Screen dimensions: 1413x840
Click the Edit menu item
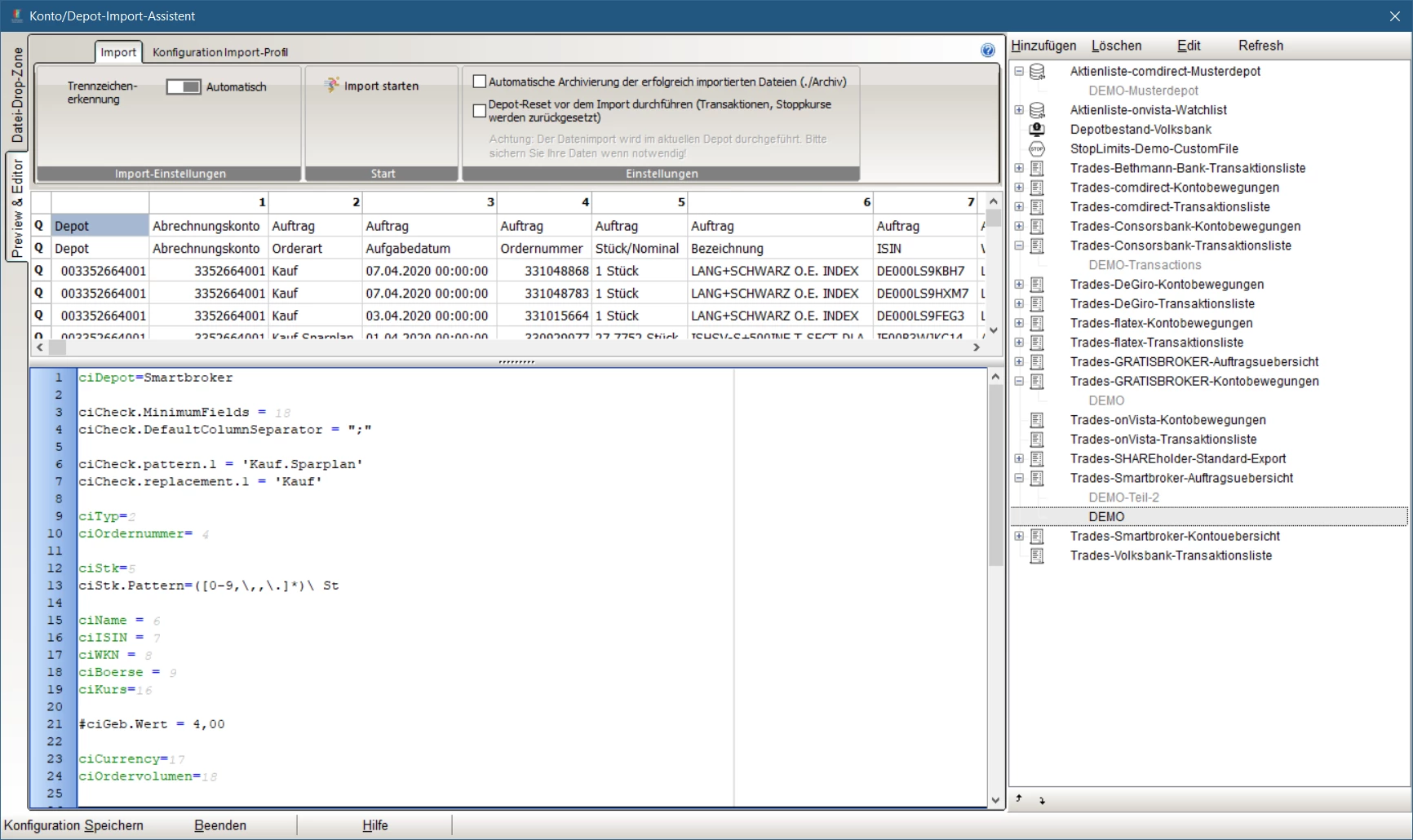point(1189,46)
